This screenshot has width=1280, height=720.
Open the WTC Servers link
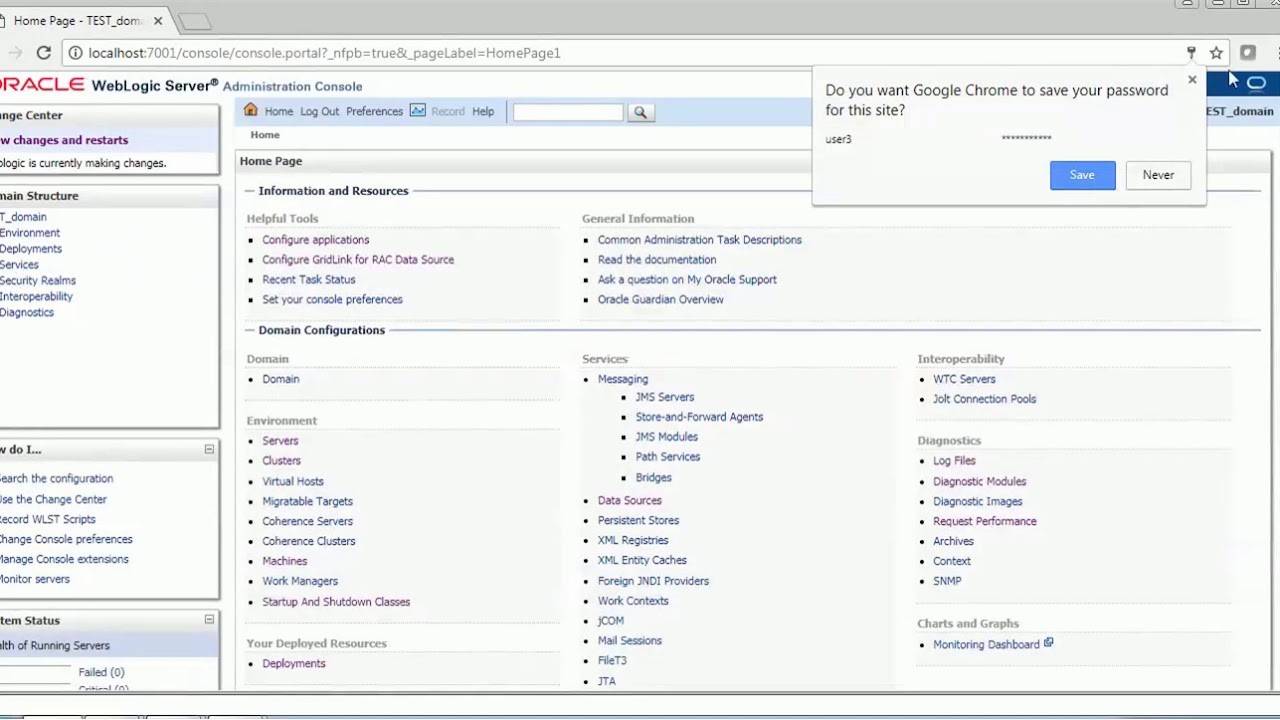click(964, 379)
